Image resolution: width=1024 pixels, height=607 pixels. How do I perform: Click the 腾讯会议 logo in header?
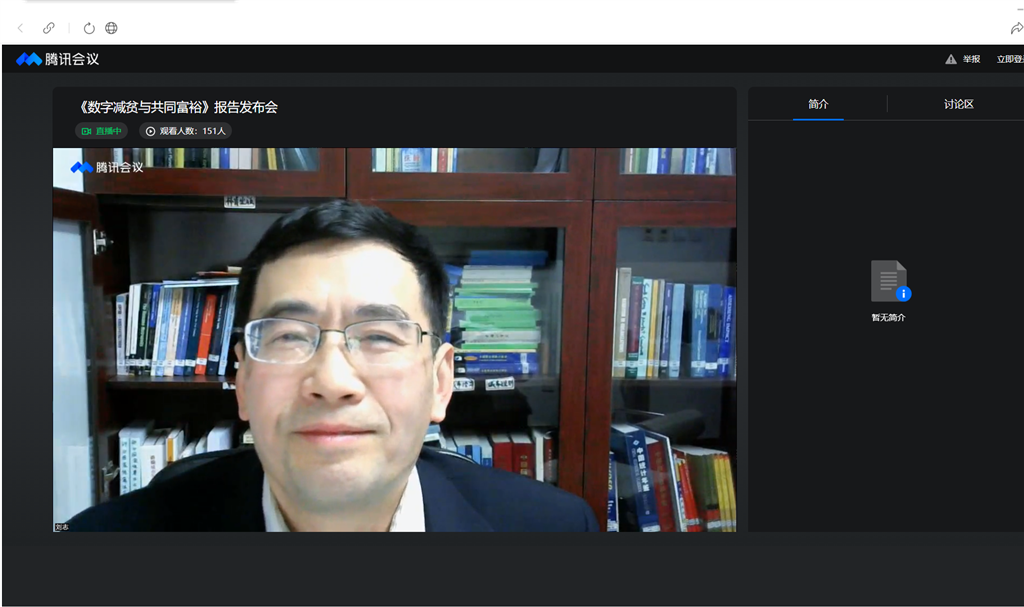58,59
